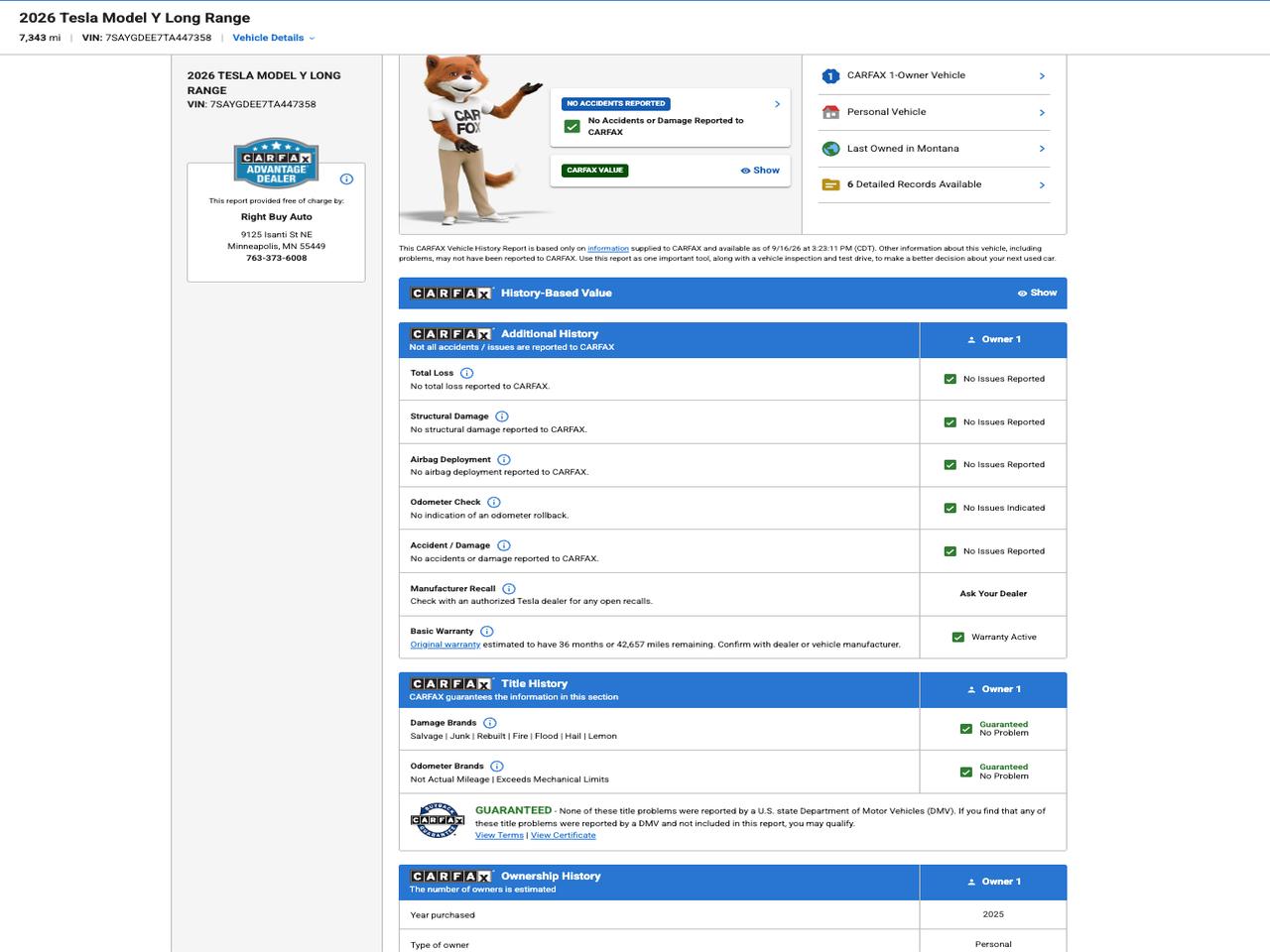The height and width of the screenshot is (952, 1270).
Task: Click the CARFAX VALUE green badge
Action: pyautogui.click(x=595, y=171)
